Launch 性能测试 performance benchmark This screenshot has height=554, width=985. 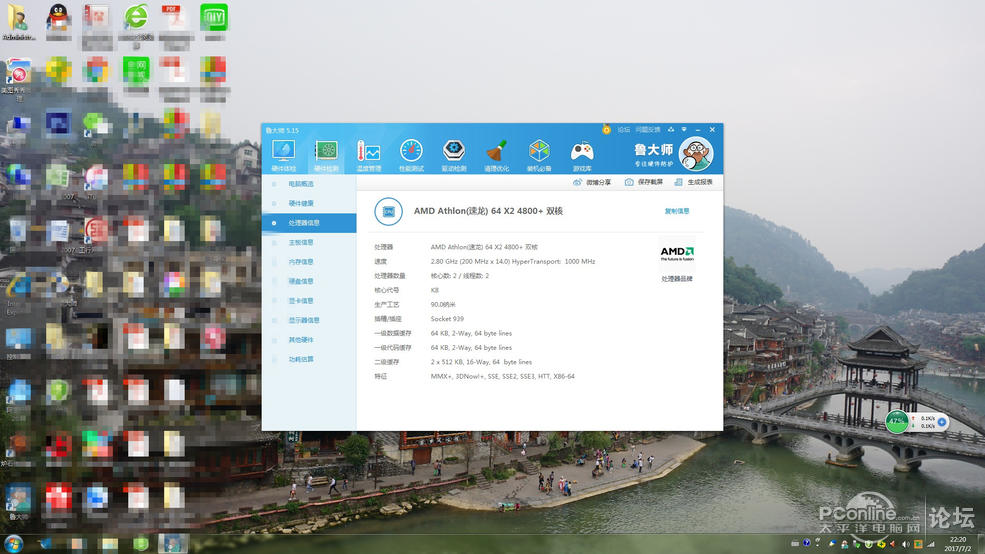411,155
